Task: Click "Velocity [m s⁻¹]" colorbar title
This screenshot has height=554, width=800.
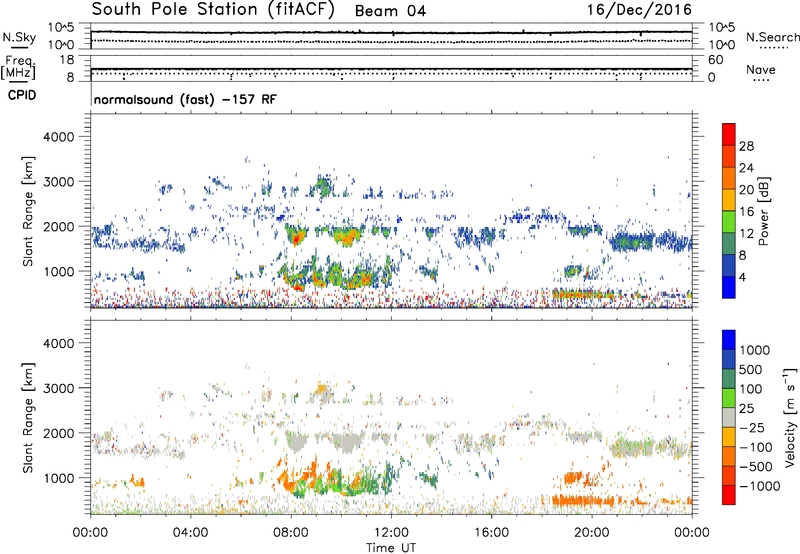Action: 790,417
